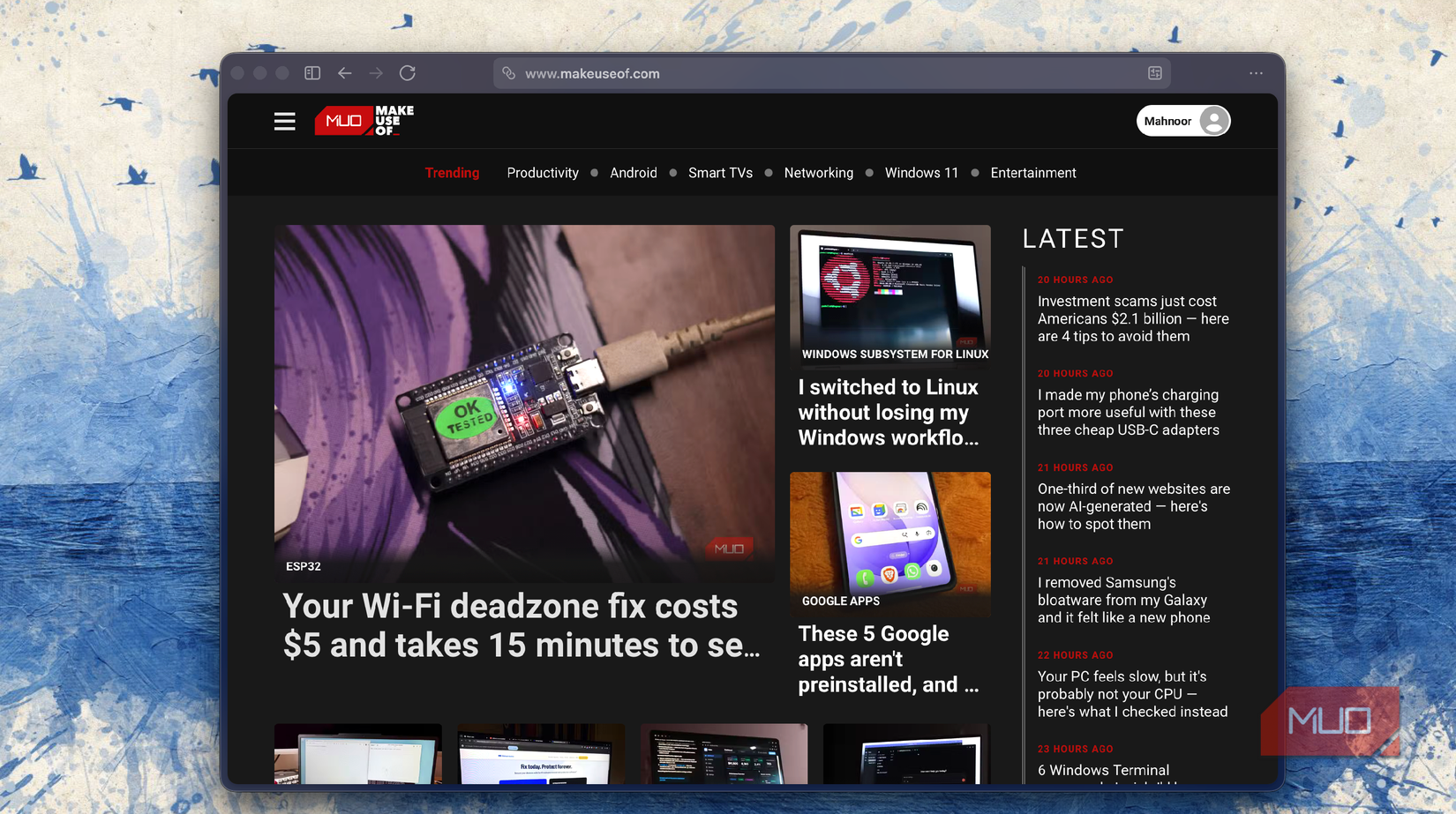Screen dimensions: 1456x814
Task: Open the site hamburger menu
Action: pos(284,121)
